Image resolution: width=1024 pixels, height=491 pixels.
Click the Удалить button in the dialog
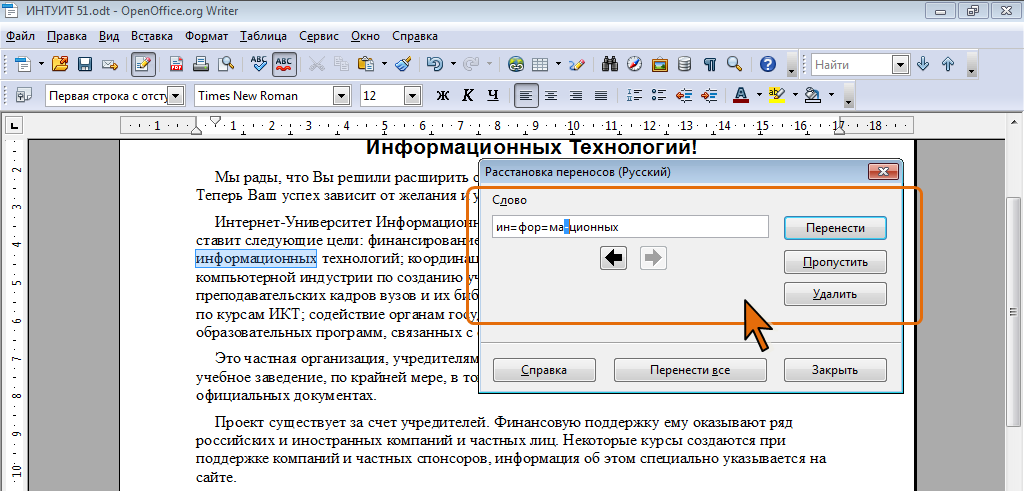[835, 294]
